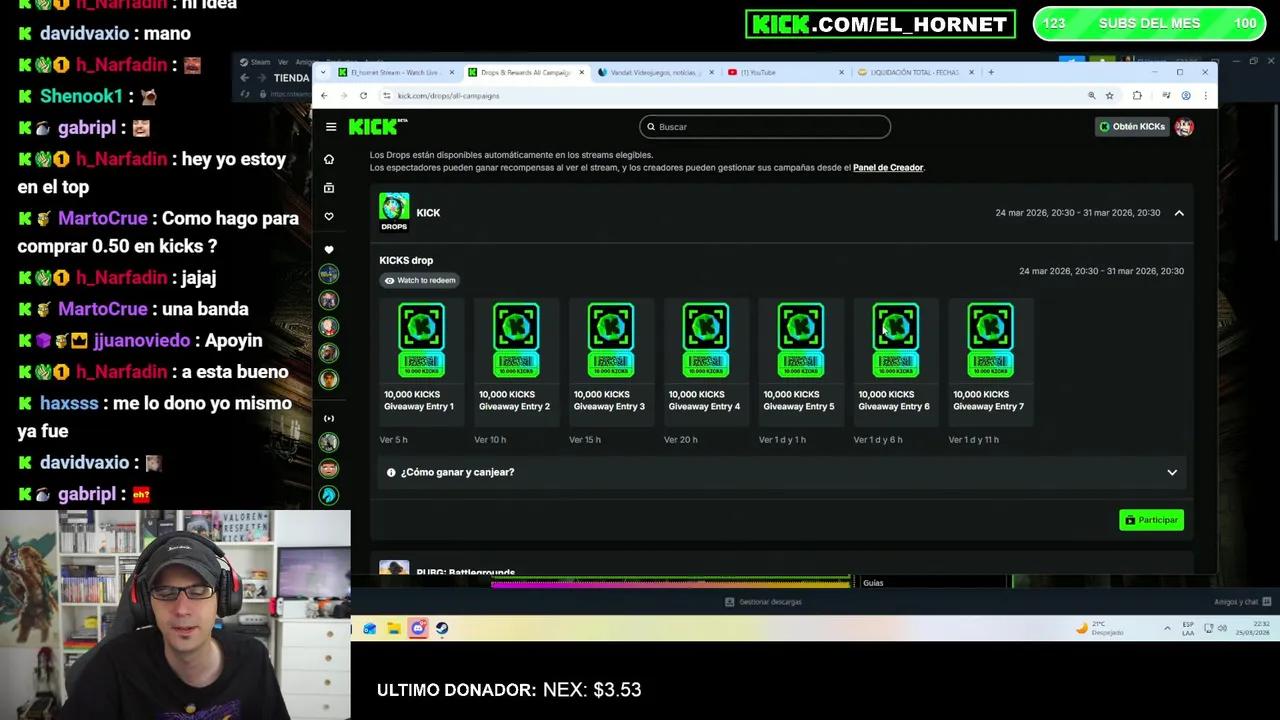Viewport: 1280px width, 720px height.
Task: Click the KICK DROPS campaign thumbnail
Action: pos(394,212)
